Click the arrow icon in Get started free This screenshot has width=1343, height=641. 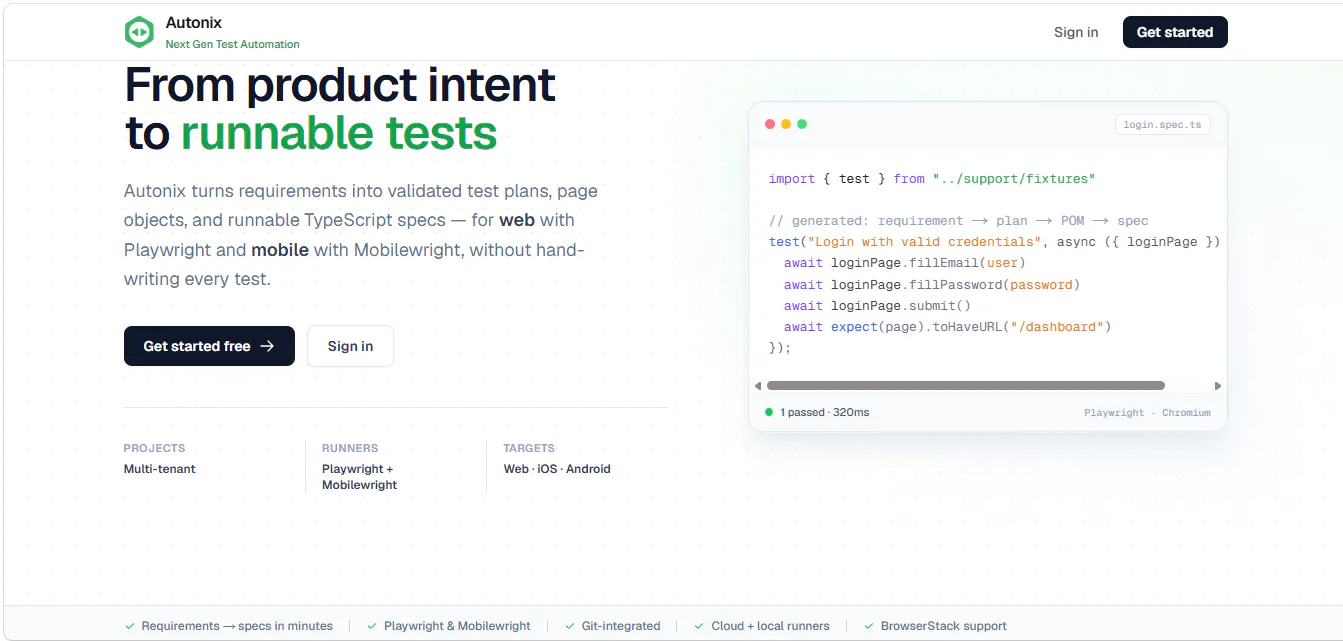pyautogui.click(x=267, y=346)
